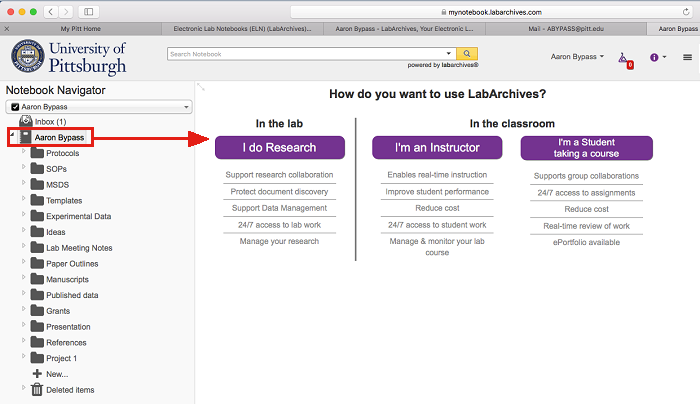
Task: Click the Manuscripts folder icon
Action: [x=37, y=279]
